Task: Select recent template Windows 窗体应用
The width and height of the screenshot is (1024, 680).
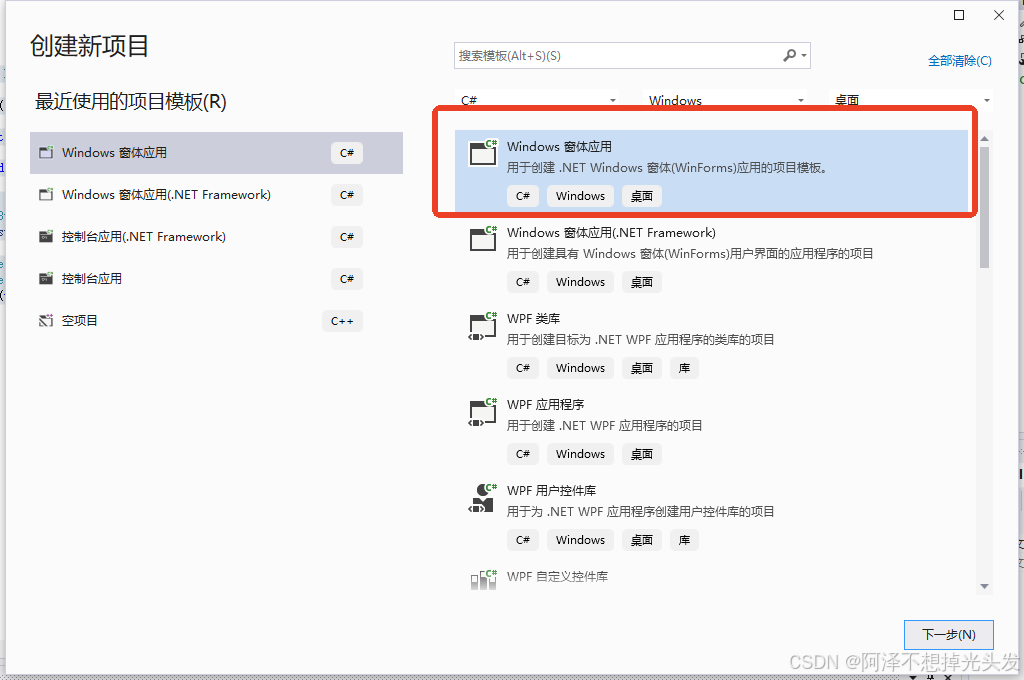Action: 216,153
